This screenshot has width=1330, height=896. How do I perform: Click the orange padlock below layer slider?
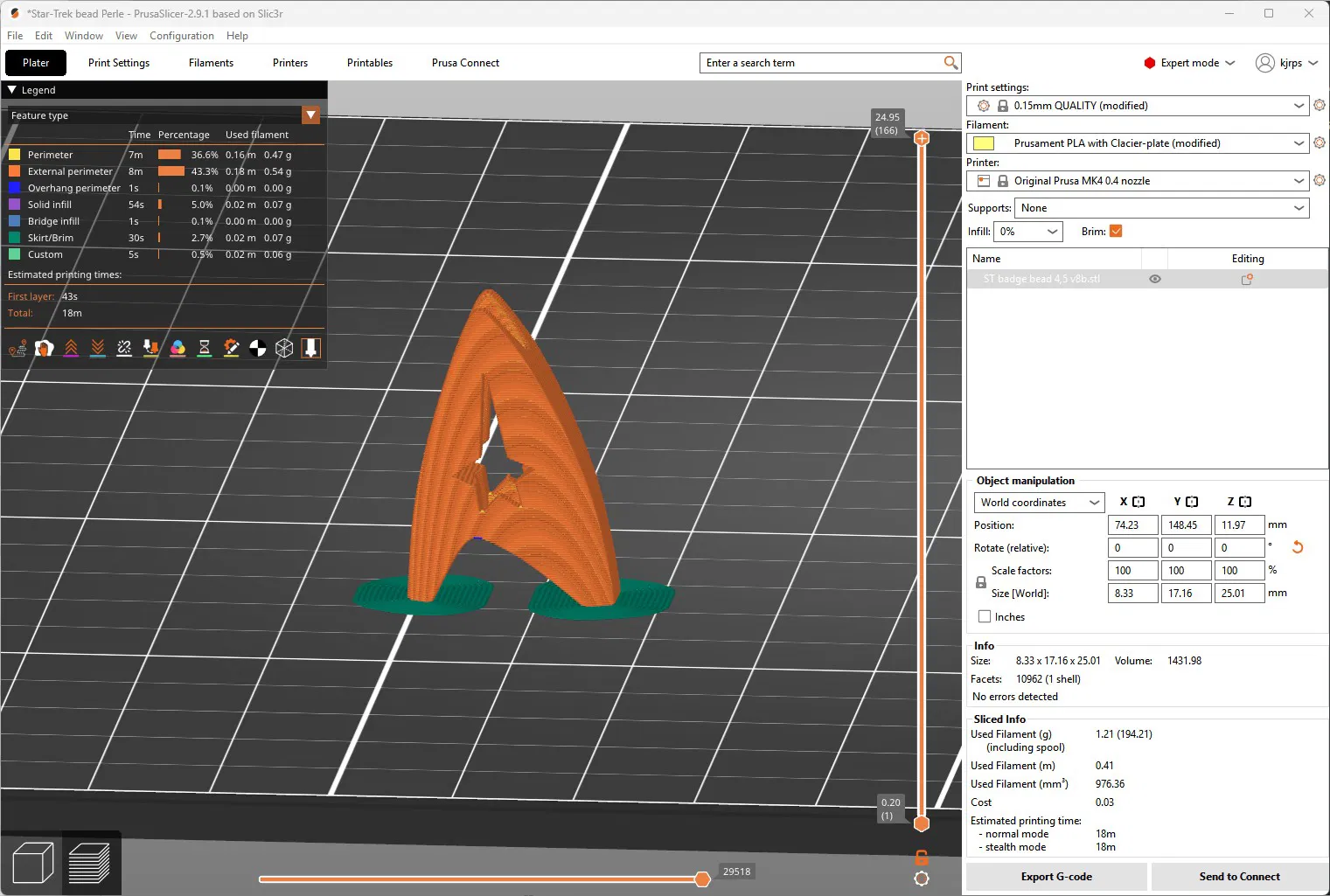[922, 857]
